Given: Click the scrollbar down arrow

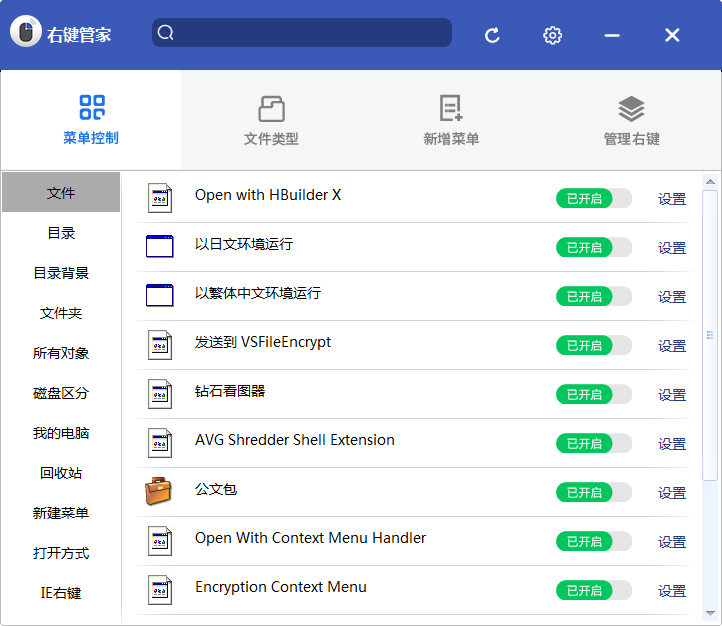Looking at the screenshot, I should 710,613.
